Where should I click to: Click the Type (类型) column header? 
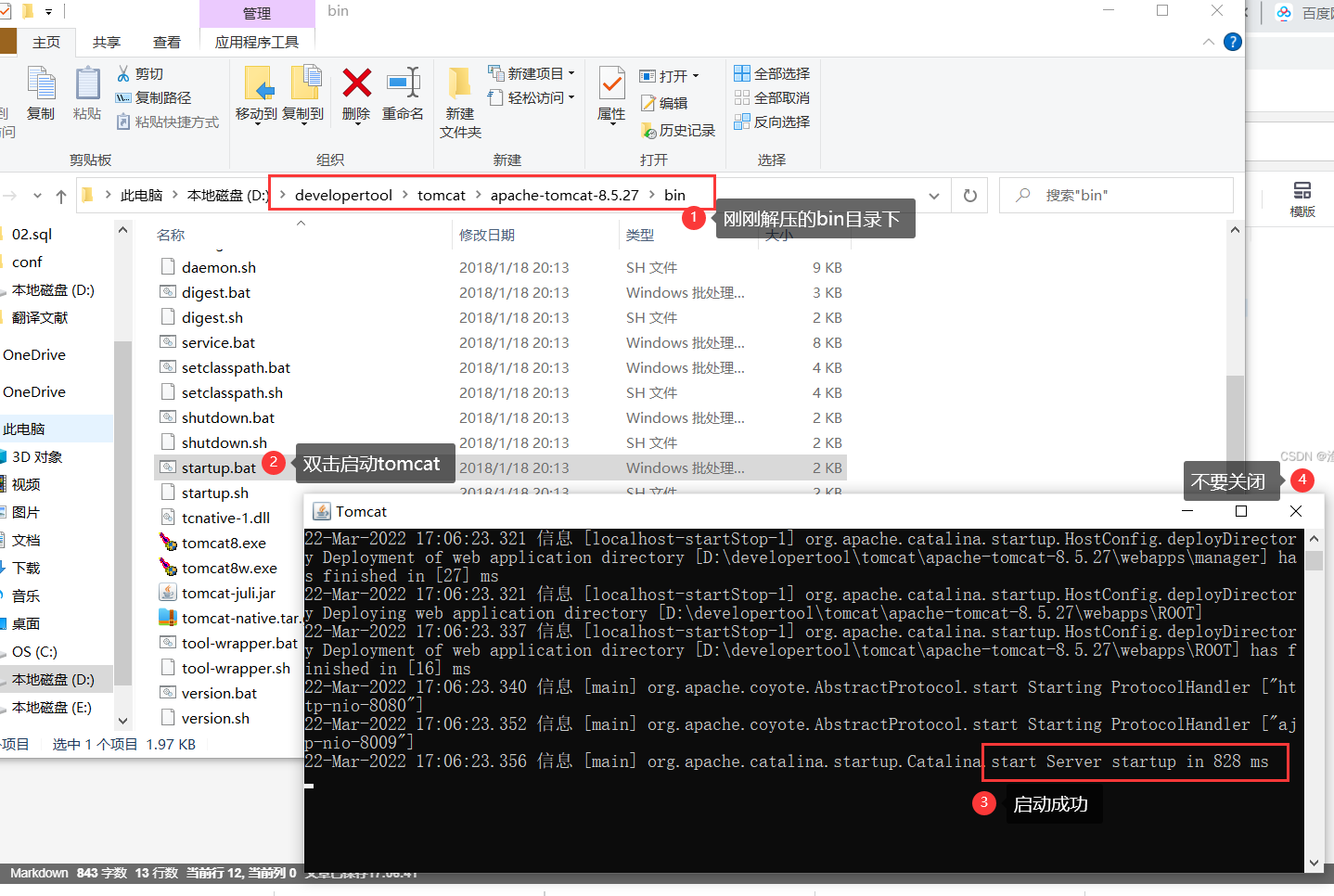point(640,235)
